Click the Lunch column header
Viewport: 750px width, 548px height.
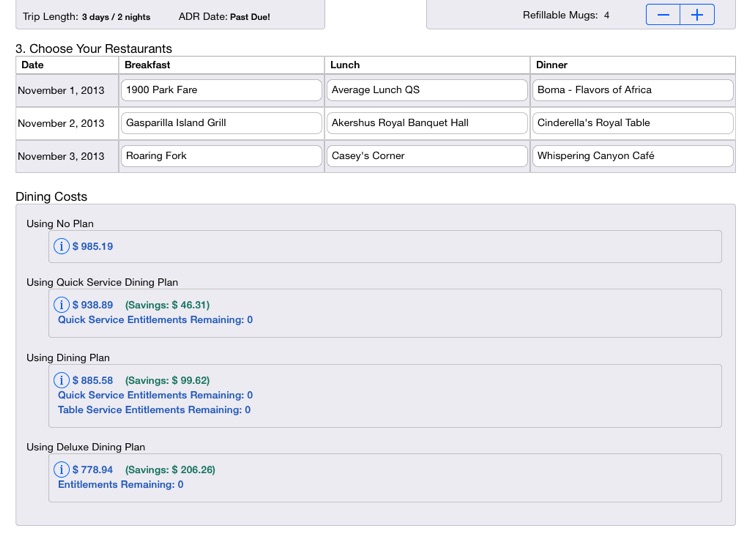[x=427, y=65]
